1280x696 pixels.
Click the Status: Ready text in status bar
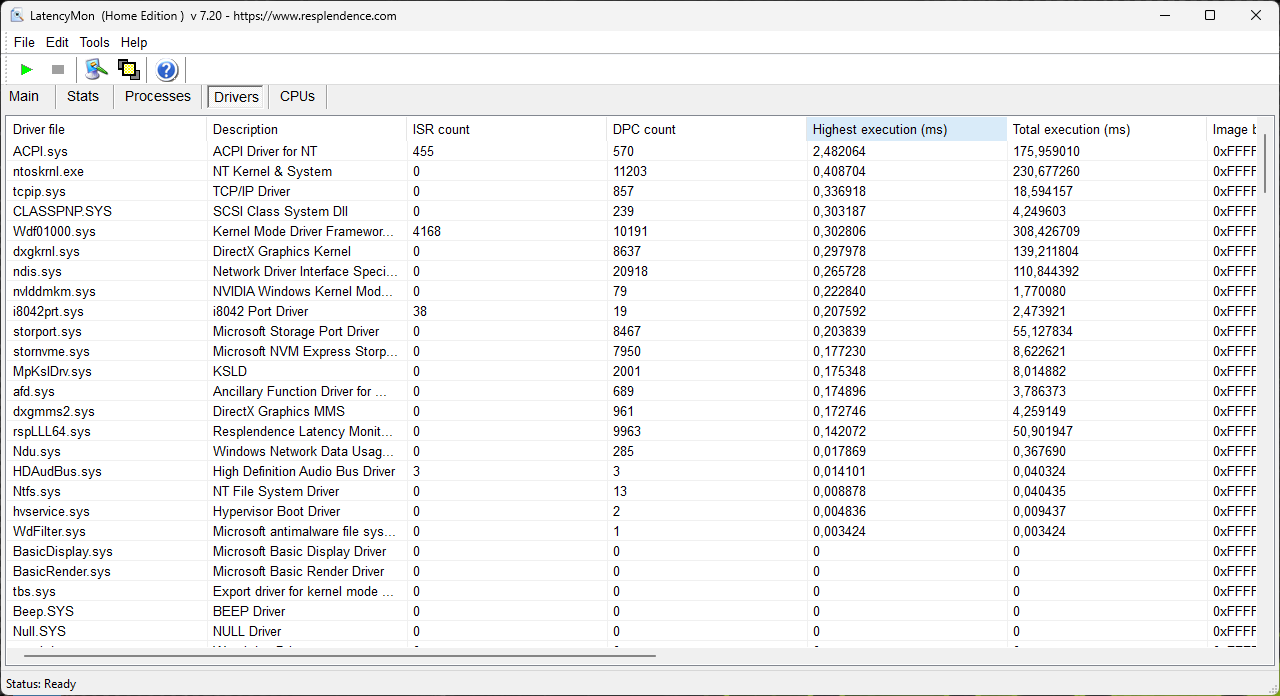[41, 684]
